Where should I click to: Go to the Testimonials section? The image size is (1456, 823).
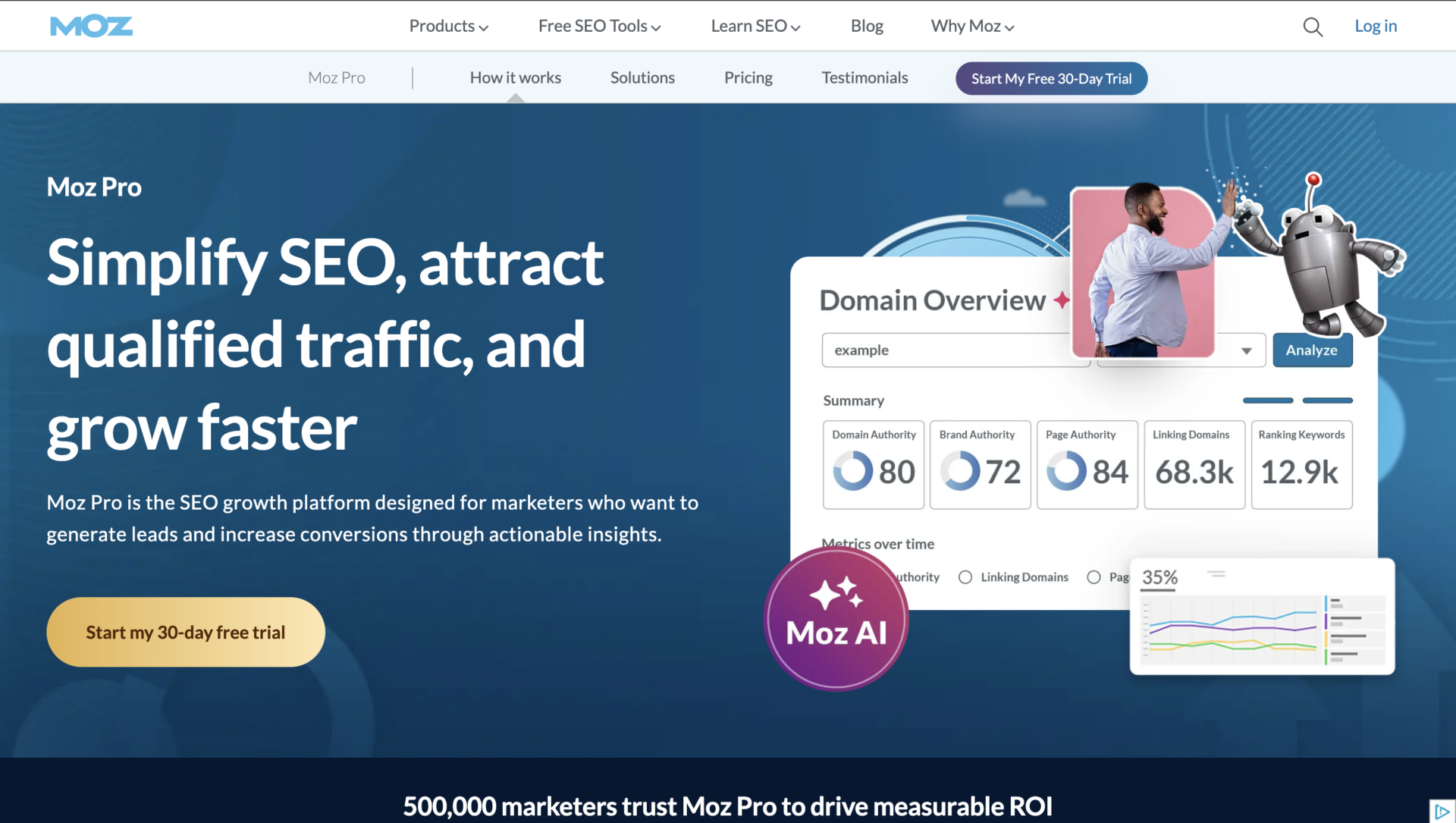tap(864, 77)
